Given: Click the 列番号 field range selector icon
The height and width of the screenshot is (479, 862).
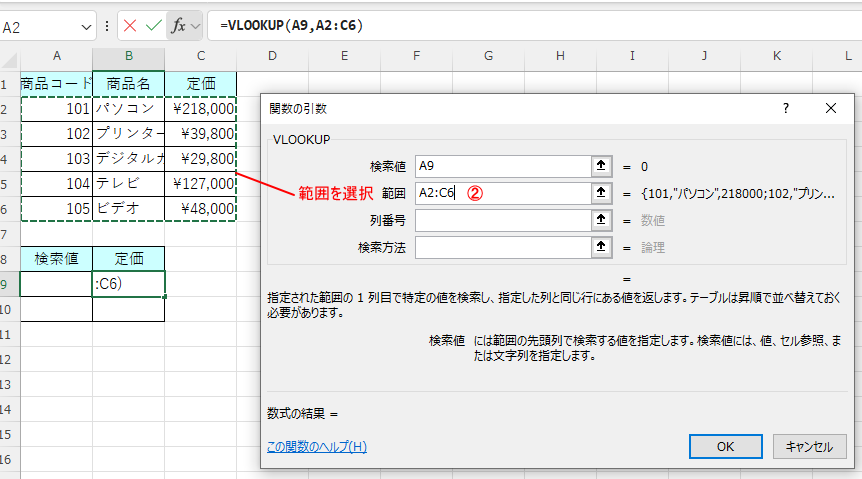Looking at the screenshot, I should 600,220.
